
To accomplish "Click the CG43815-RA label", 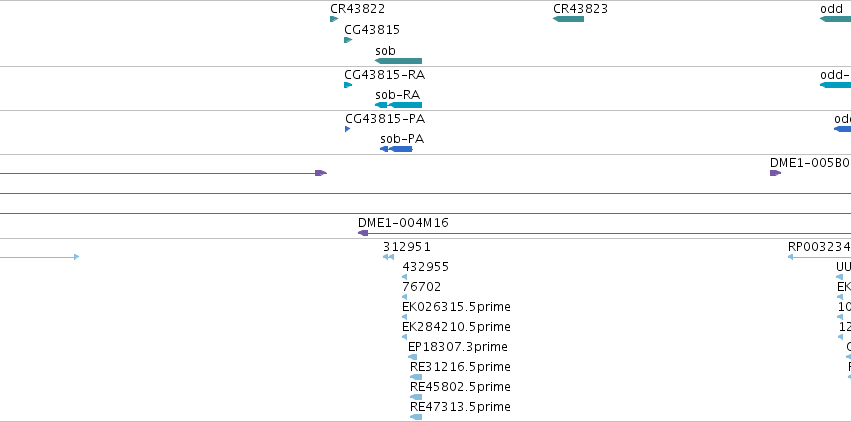I will [x=385, y=74].
